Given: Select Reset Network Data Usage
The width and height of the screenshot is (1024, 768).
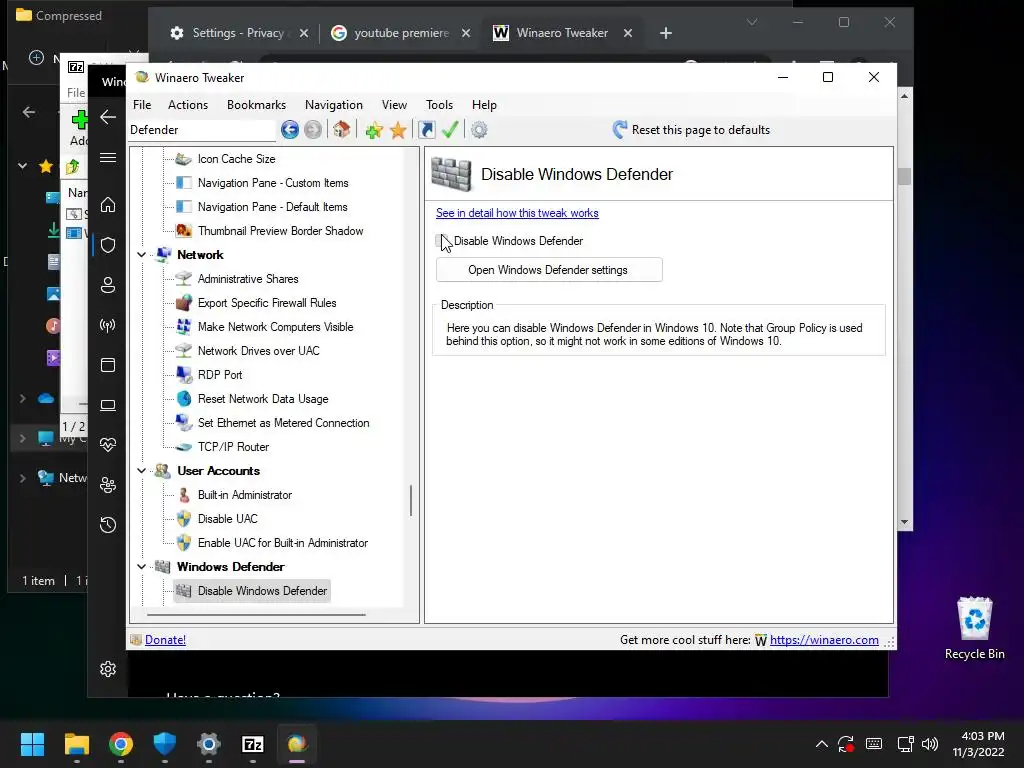Looking at the screenshot, I should (x=263, y=399).
